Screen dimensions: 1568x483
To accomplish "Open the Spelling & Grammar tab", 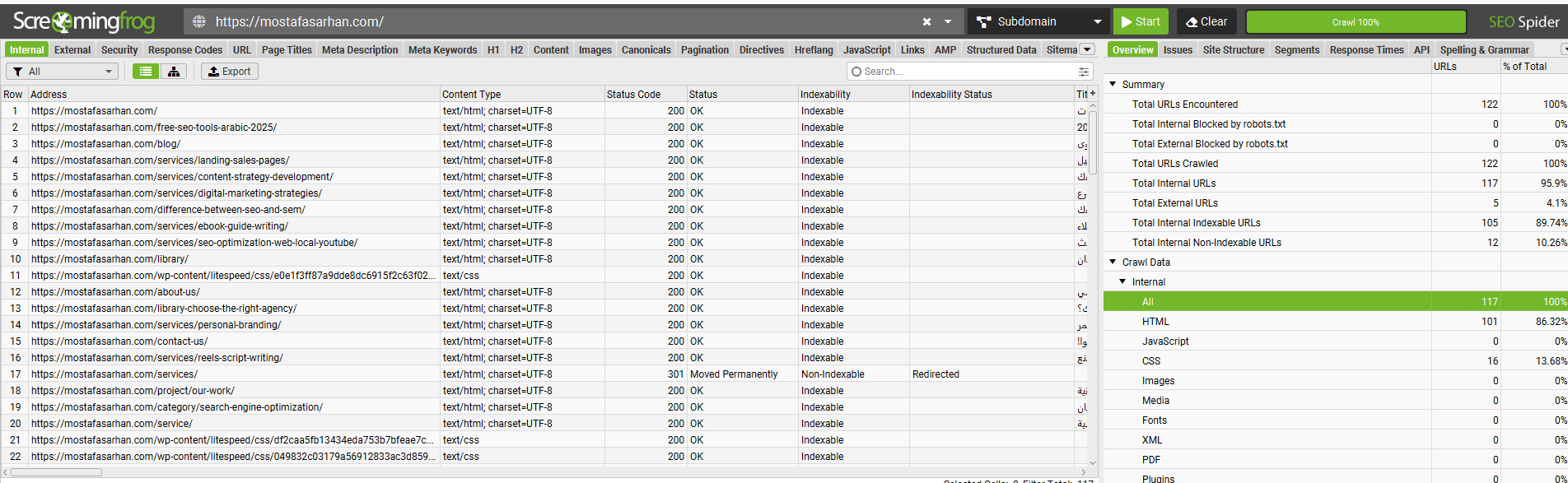I will pos(1485,50).
